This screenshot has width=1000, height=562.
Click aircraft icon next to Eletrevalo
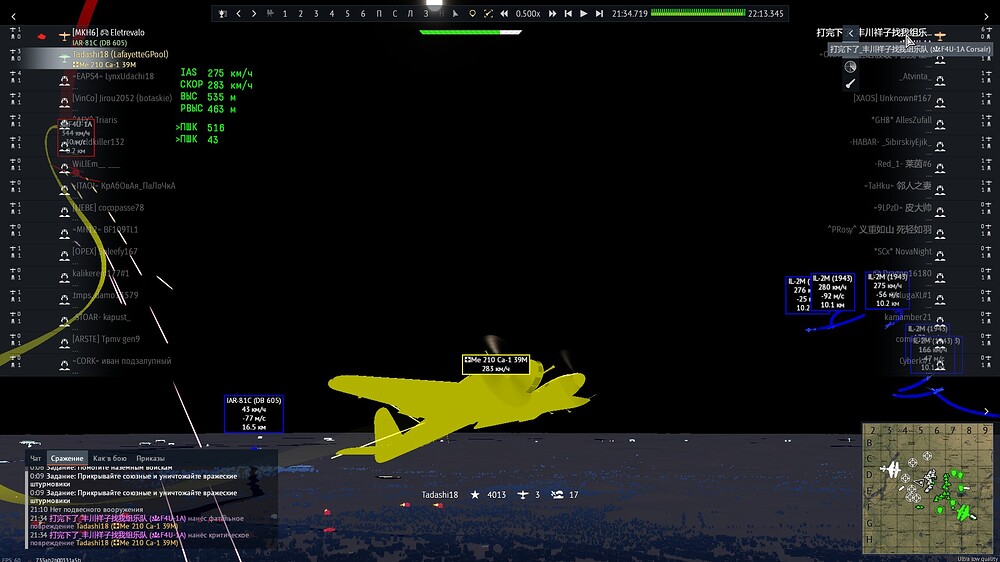point(64,36)
